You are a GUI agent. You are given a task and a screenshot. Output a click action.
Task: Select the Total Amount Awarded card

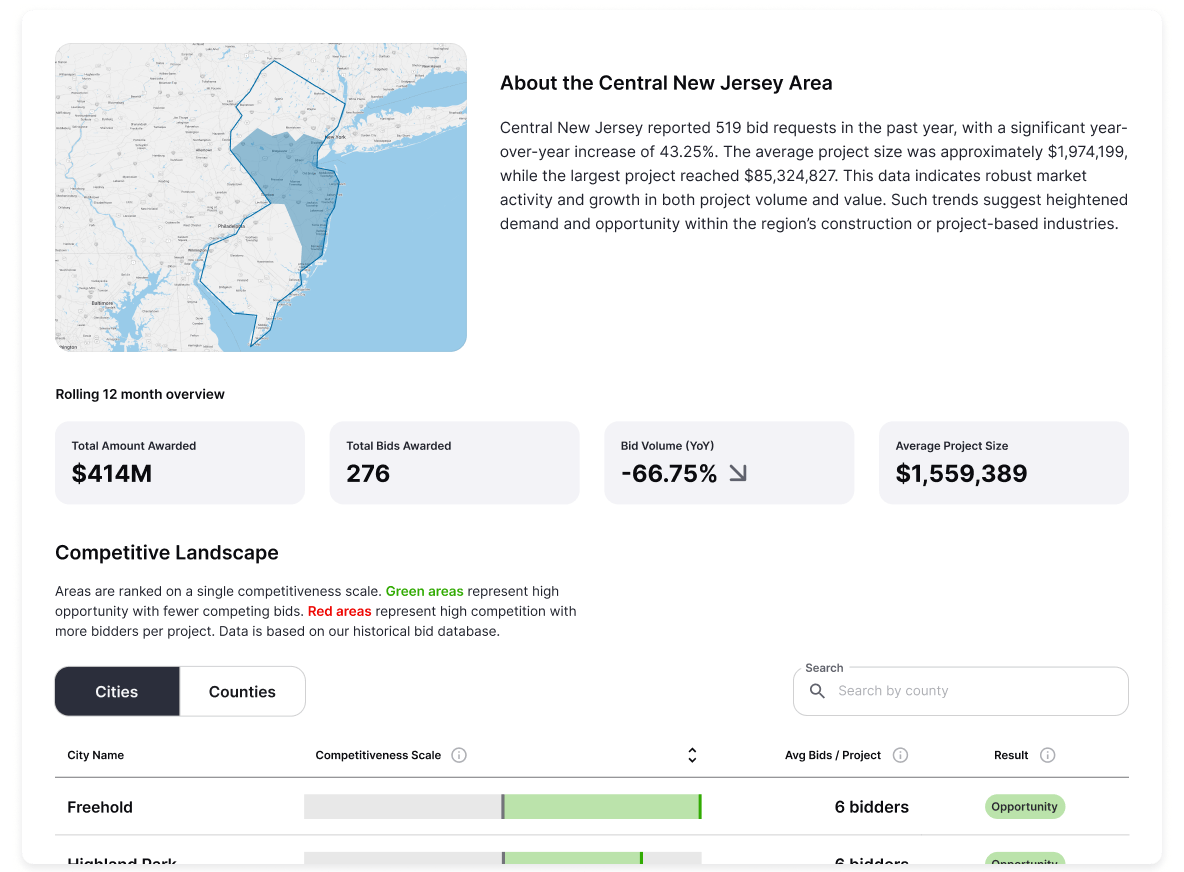pos(180,462)
